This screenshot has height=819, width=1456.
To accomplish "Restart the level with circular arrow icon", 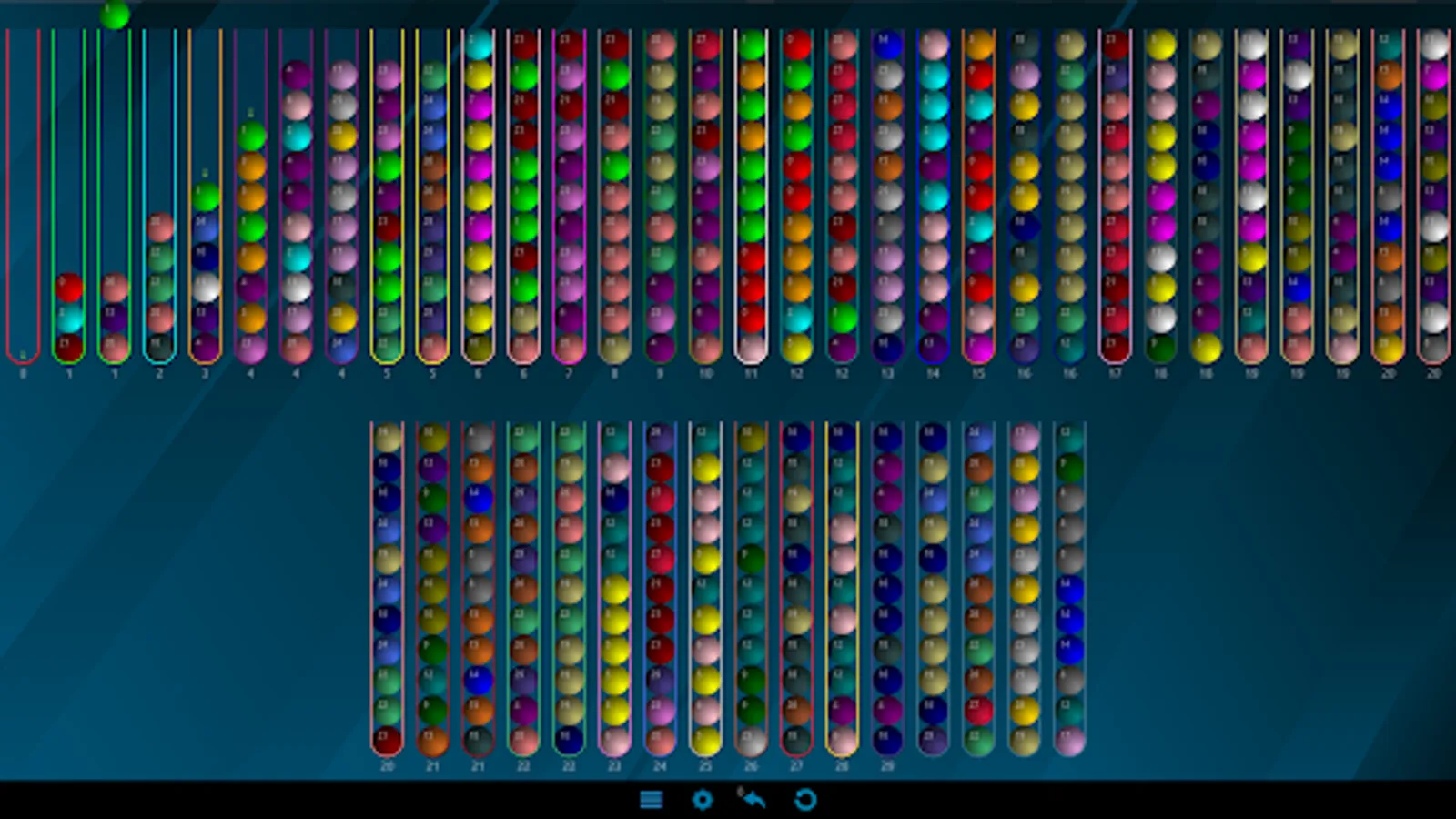I will 805,800.
